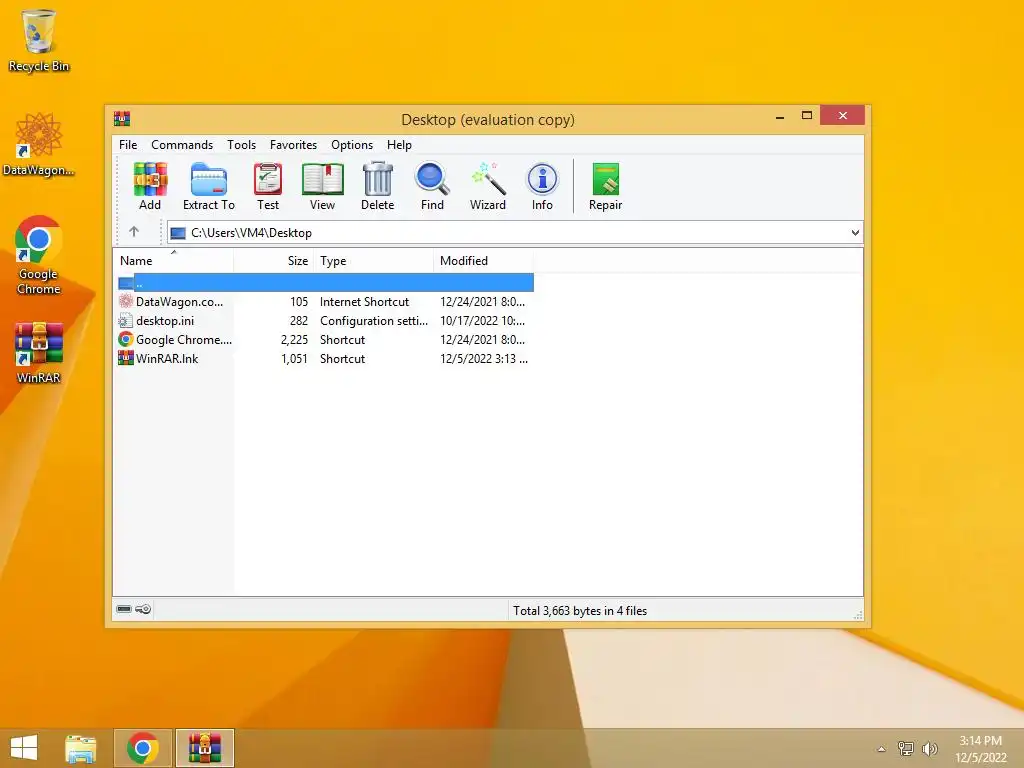
Task: Switch to Chrome in the taskbar
Action: point(143,748)
